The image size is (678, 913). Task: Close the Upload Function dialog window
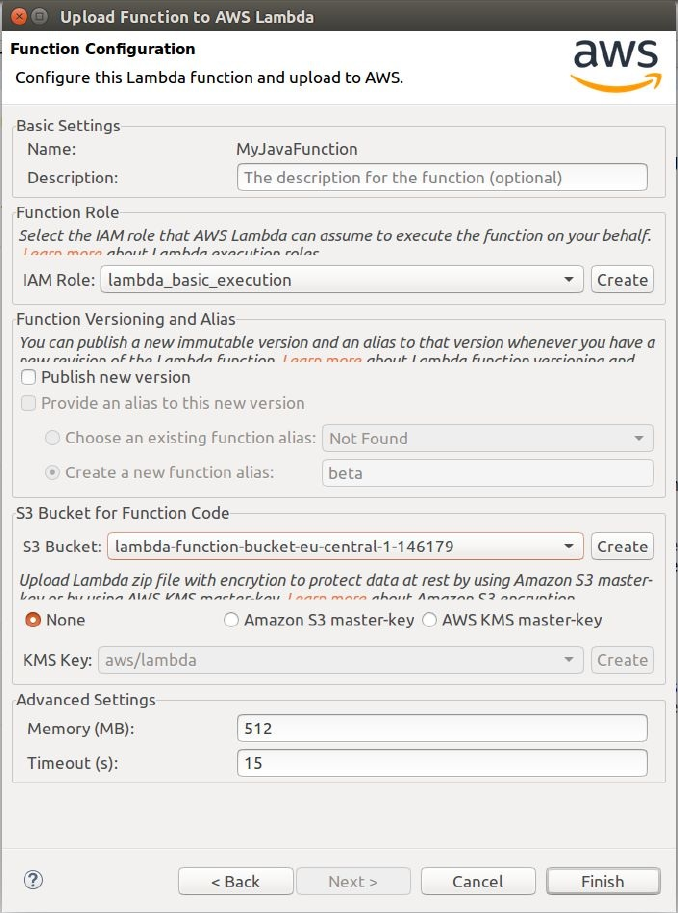coord(17,16)
